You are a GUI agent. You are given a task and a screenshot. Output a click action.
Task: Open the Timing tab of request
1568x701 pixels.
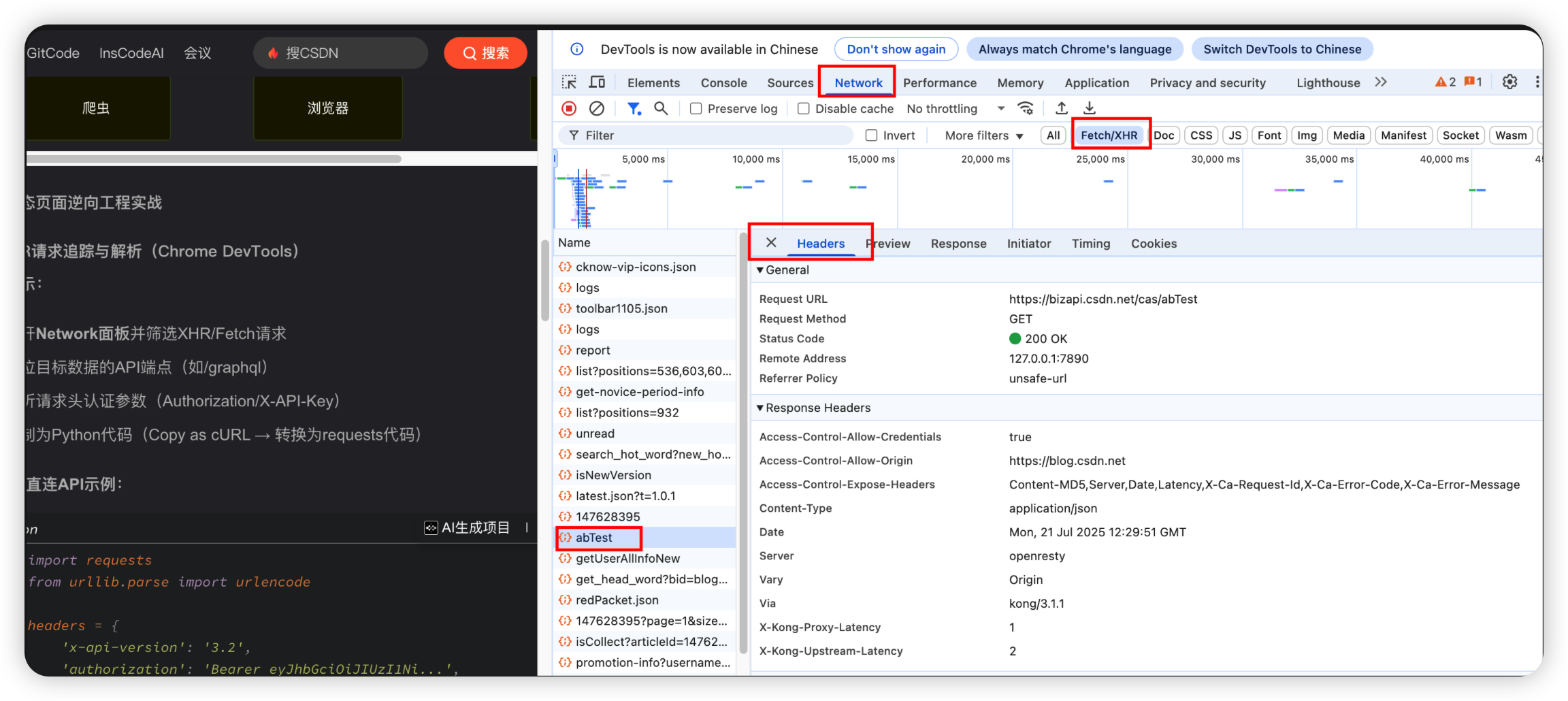pos(1090,244)
